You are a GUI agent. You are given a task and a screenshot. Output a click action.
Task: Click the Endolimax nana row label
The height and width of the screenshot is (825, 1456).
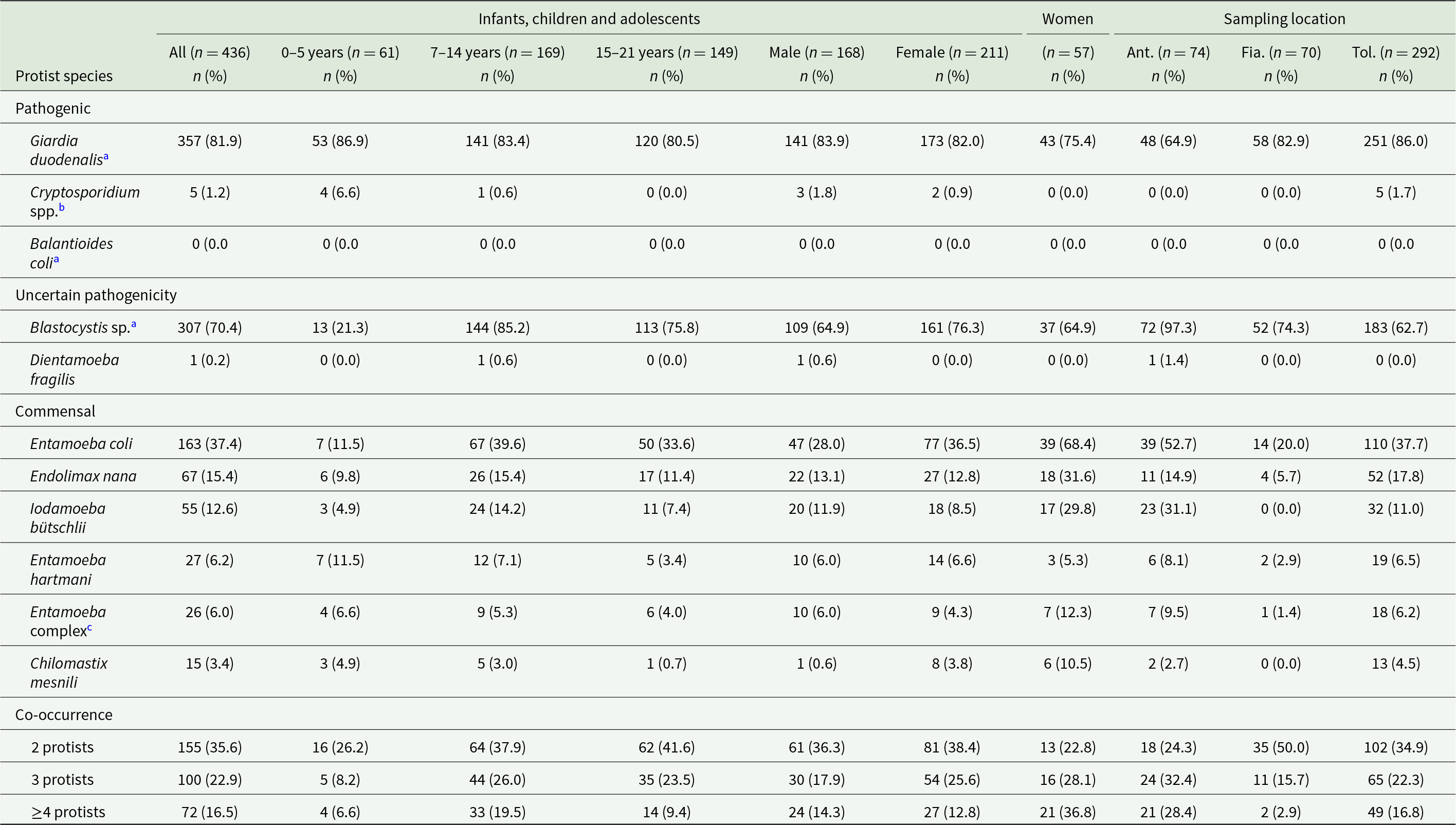(x=83, y=476)
